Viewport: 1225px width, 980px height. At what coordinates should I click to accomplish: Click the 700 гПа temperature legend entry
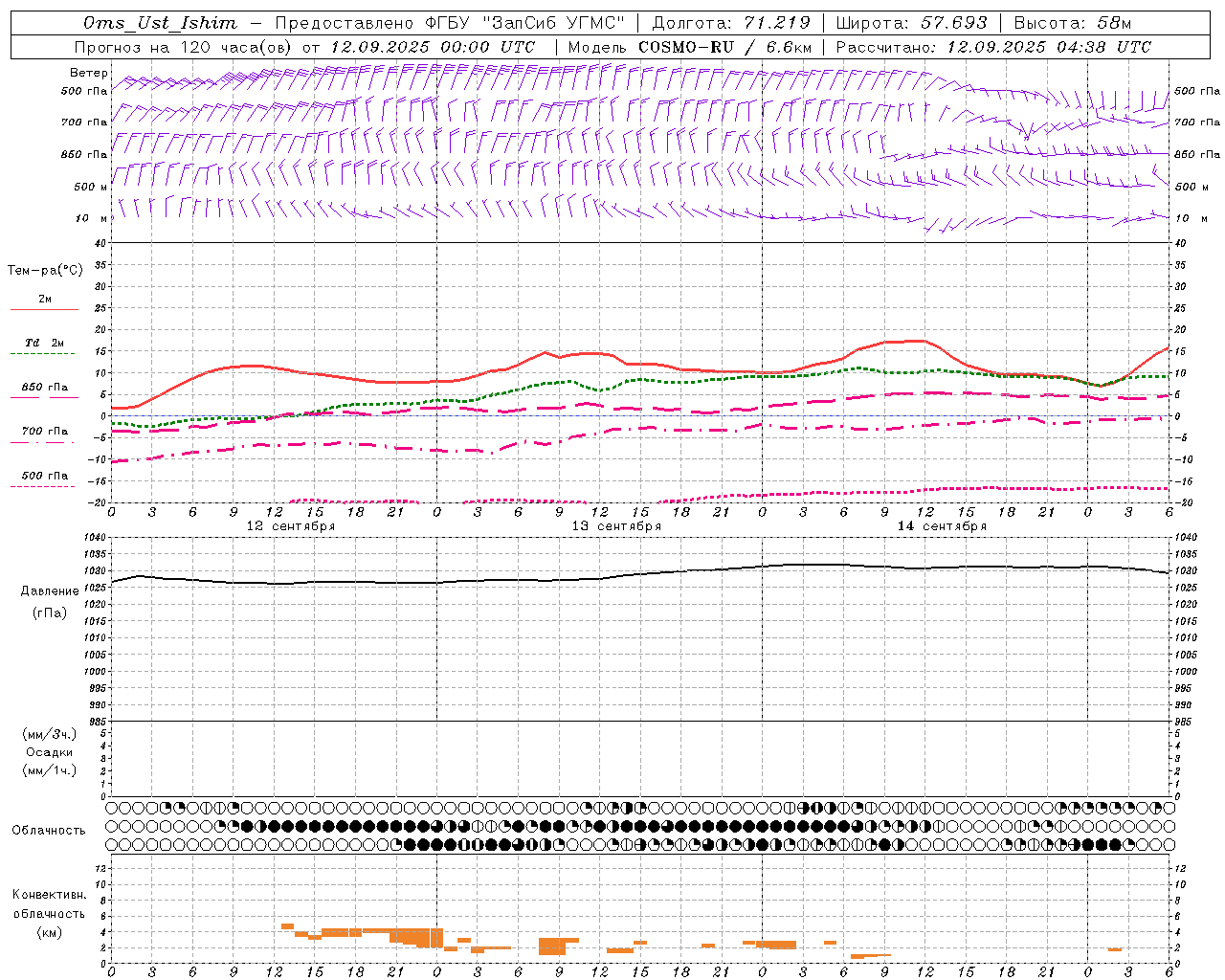click(x=44, y=431)
